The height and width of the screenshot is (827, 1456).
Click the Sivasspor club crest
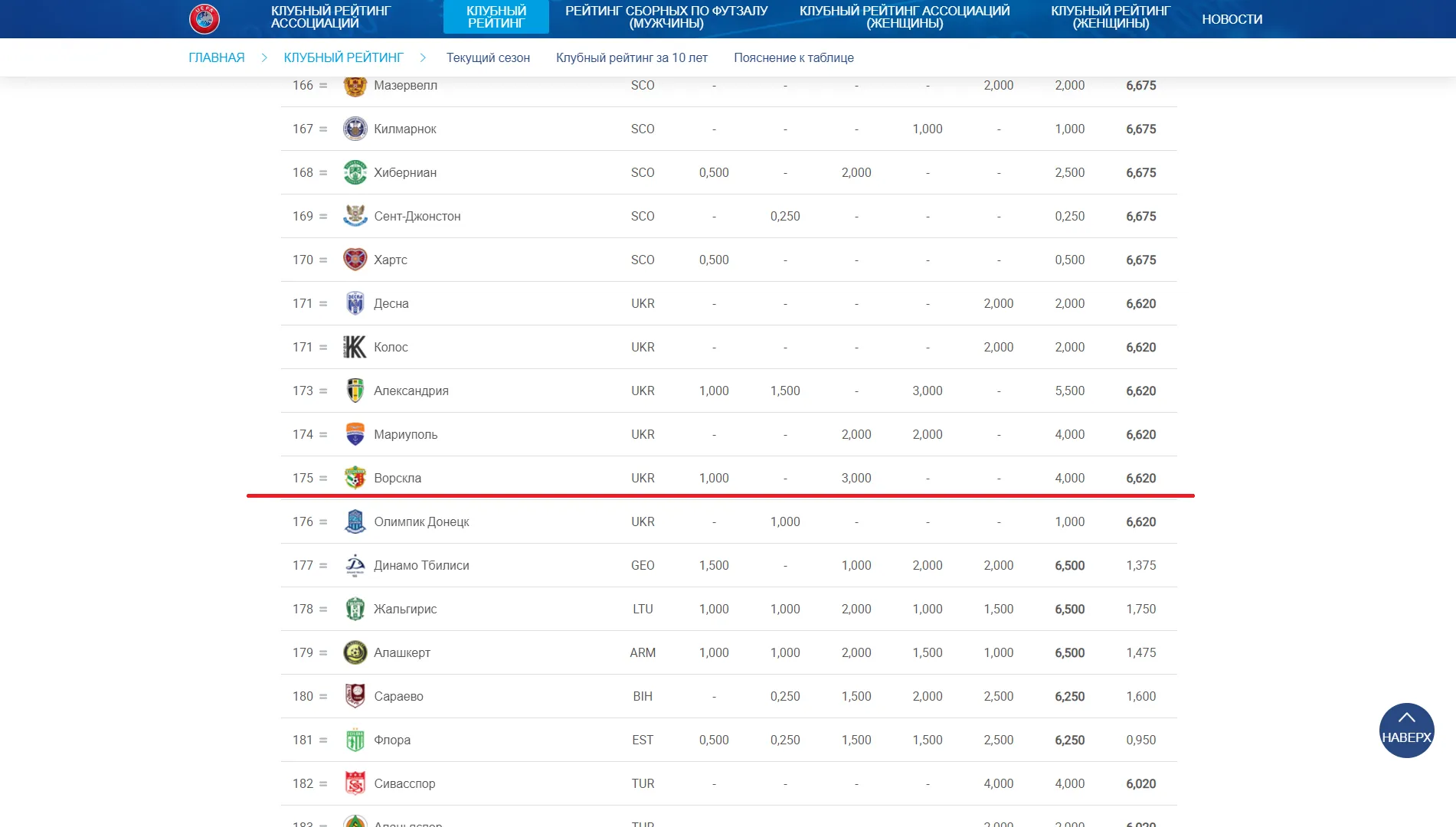tap(355, 783)
